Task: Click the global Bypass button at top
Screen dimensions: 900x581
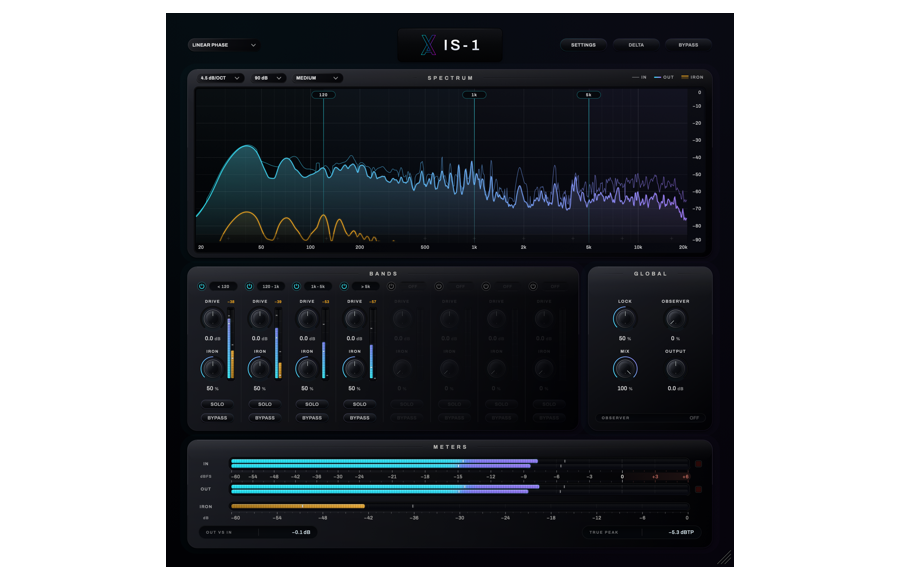Action: [688, 45]
